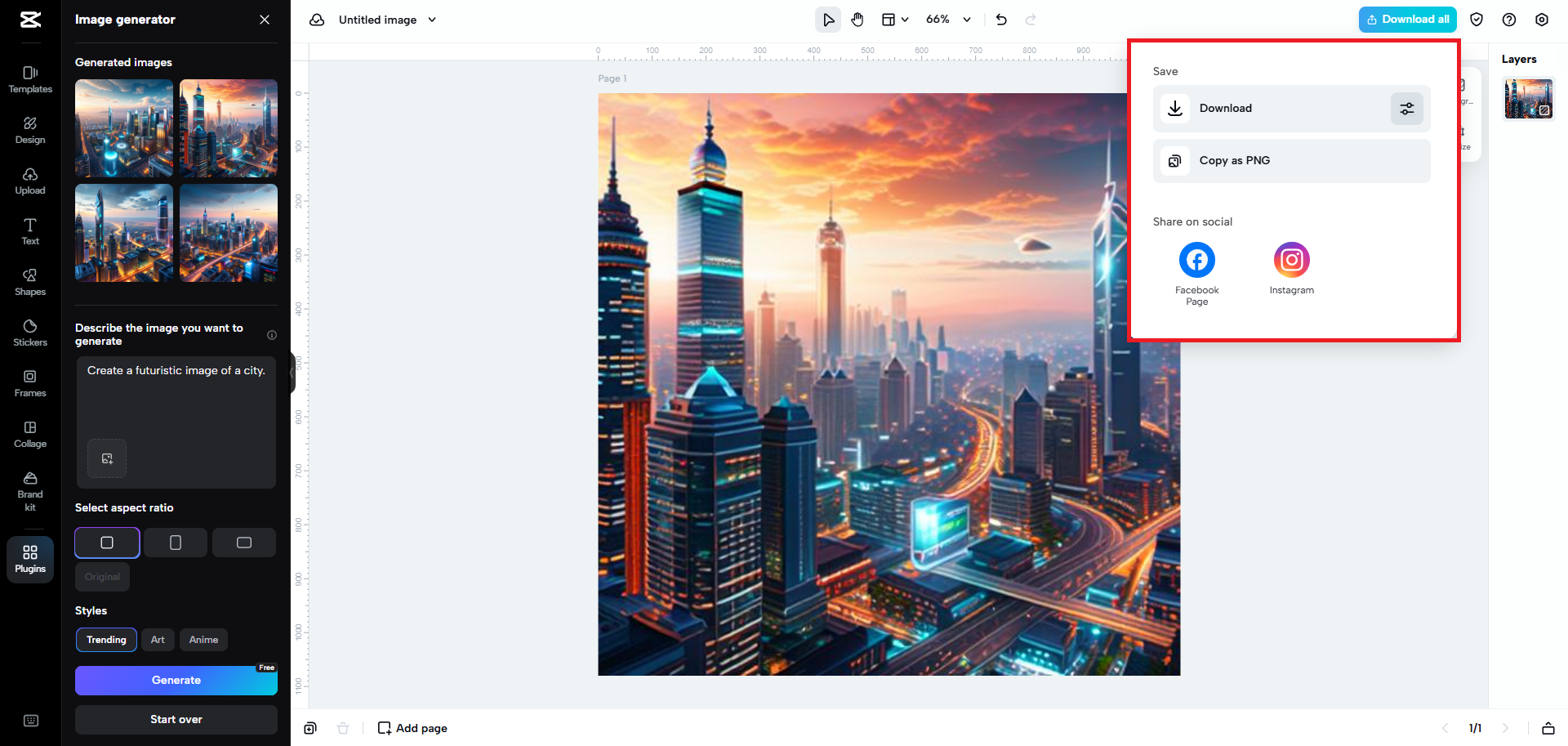Open the Templates panel in sidebar
Image resolution: width=1568 pixels, height=746 pixels.
[30, 79]
